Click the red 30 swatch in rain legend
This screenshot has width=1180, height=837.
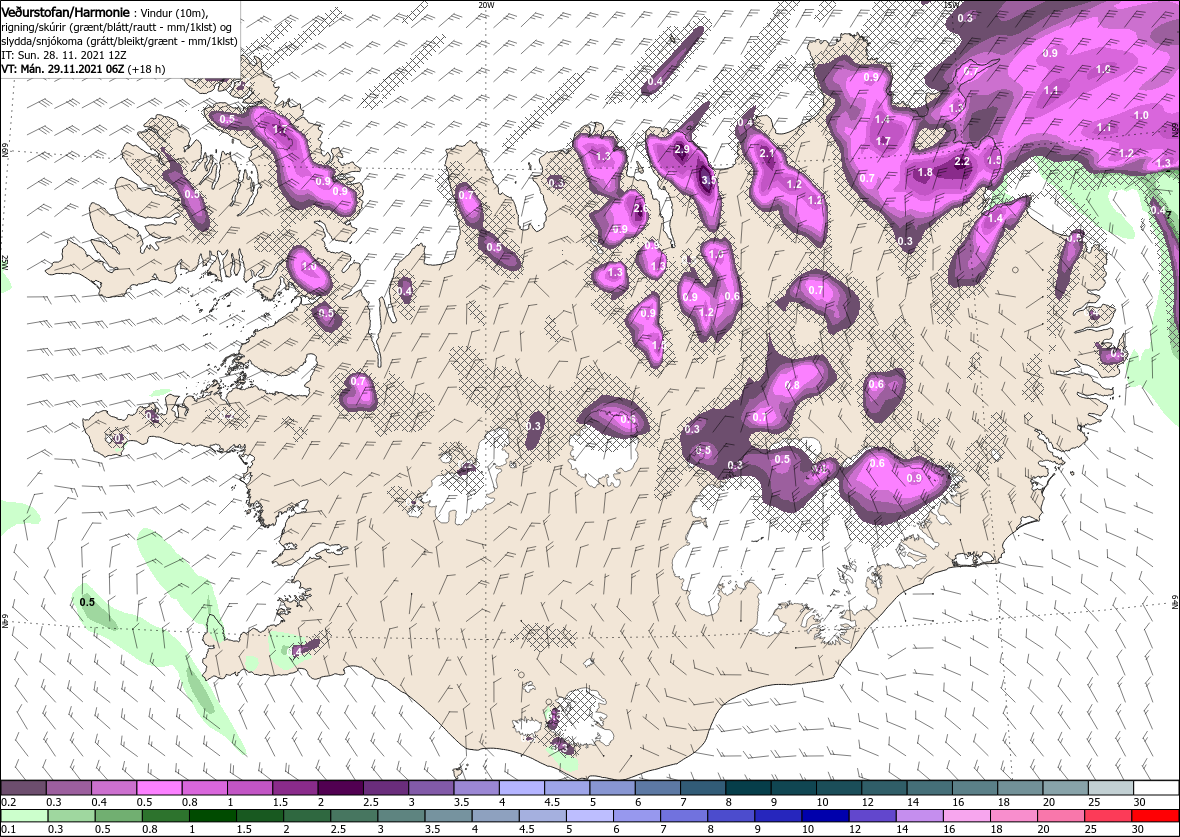(1155, 816)
